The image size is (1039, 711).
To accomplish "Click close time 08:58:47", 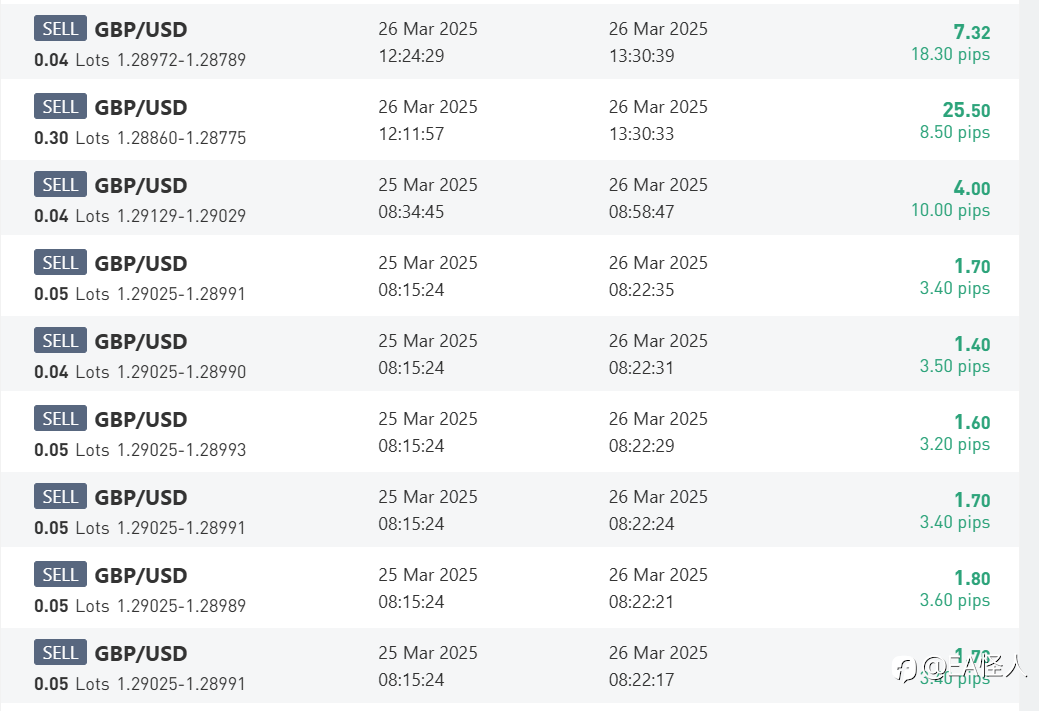I will 641,212.
